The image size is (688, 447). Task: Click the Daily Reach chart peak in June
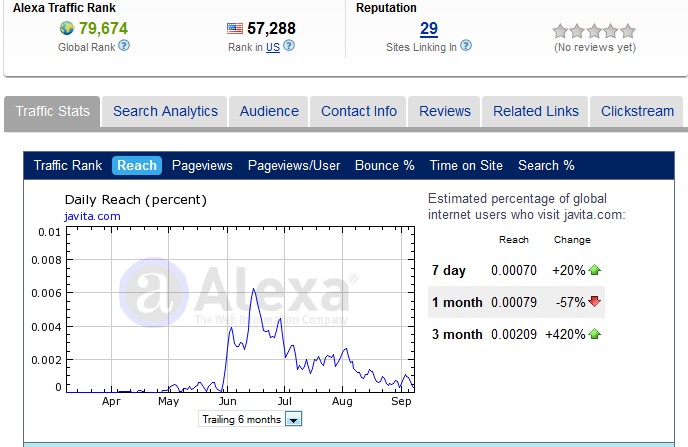pos(254,290)
